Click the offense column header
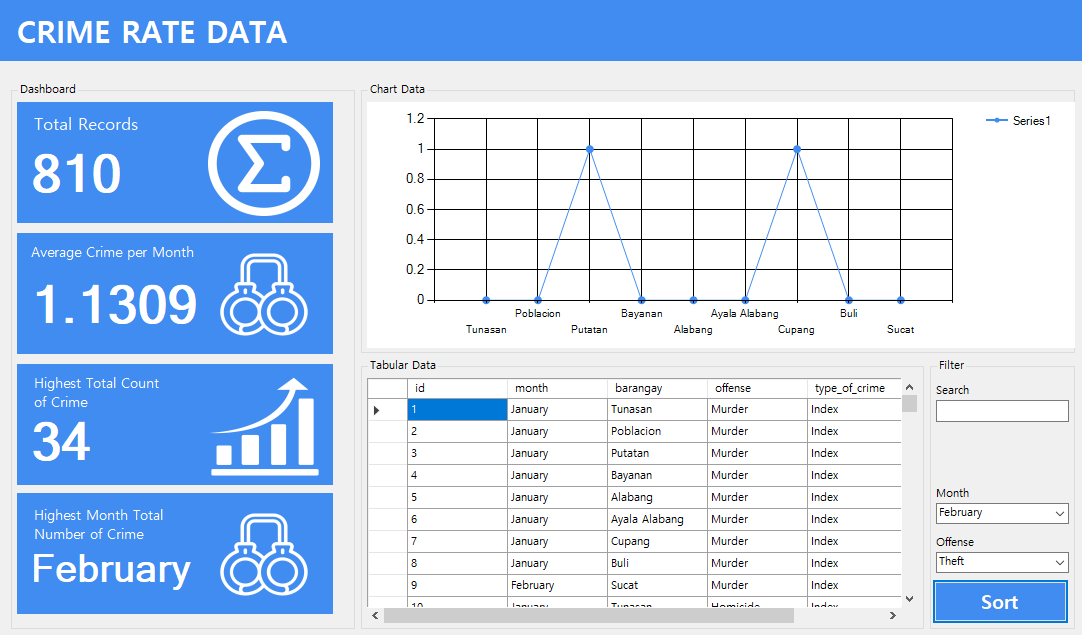Viewport: 1082px width, 635px height. pyautogui.click(x=757, y=388)
